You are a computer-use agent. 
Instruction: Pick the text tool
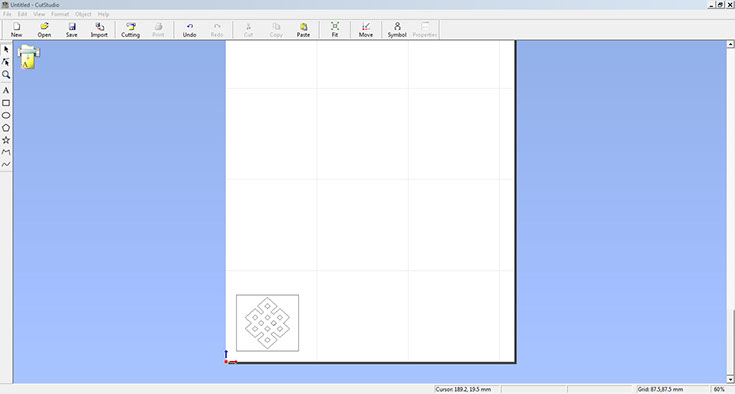[6, 90]
